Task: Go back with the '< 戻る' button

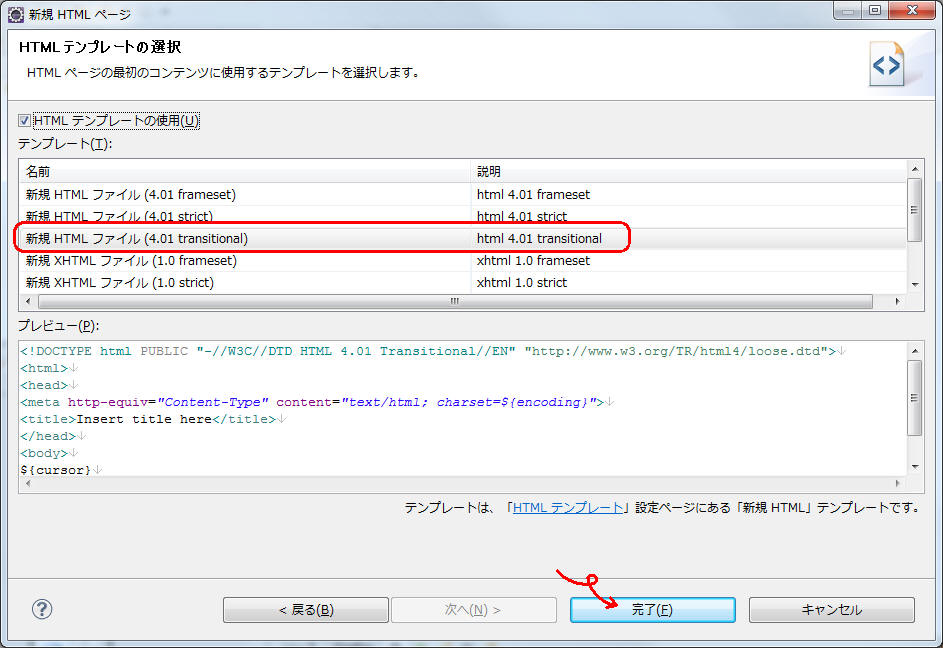Action: (305, 610)
